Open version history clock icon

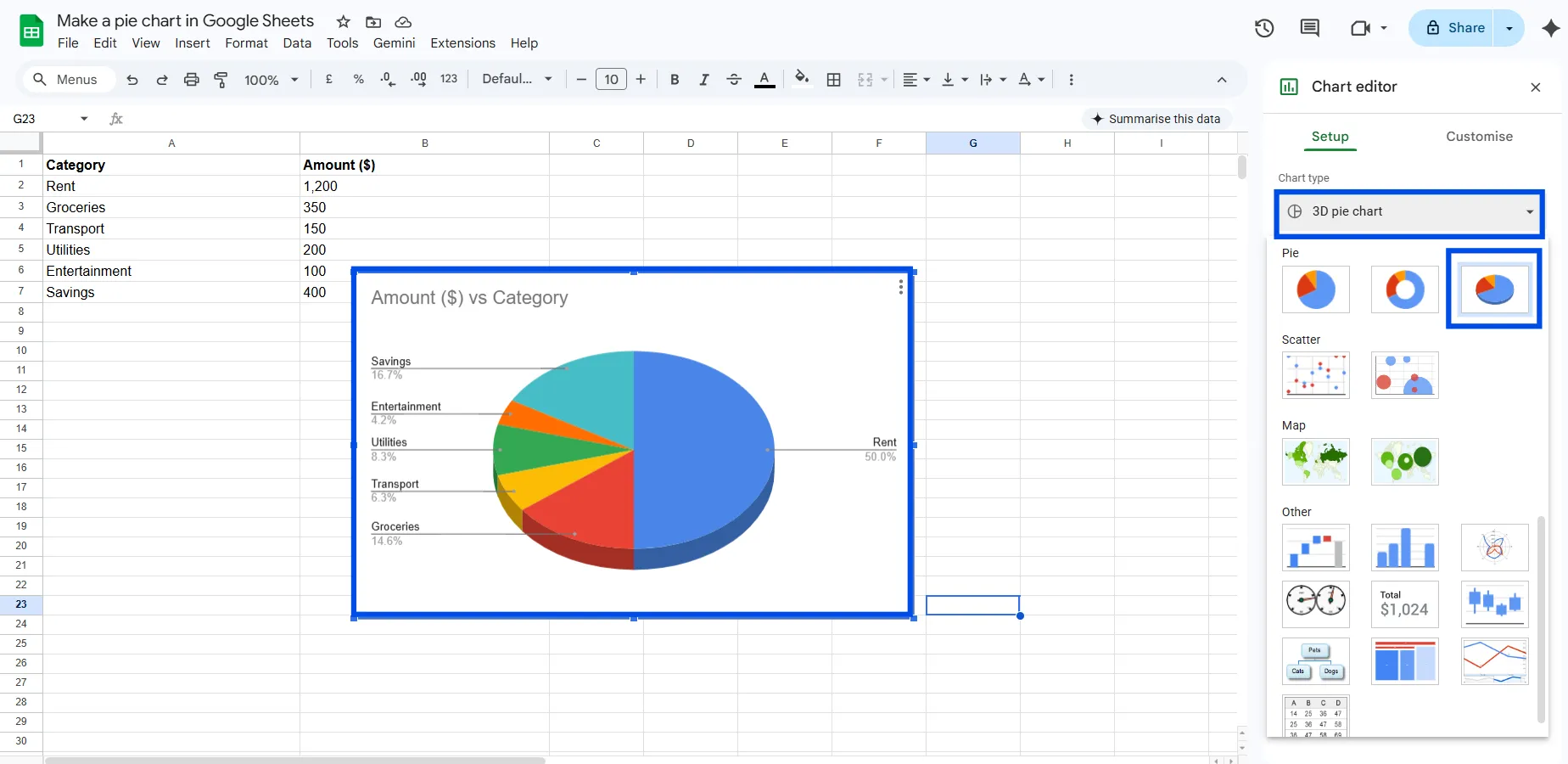coord(1264,28)
